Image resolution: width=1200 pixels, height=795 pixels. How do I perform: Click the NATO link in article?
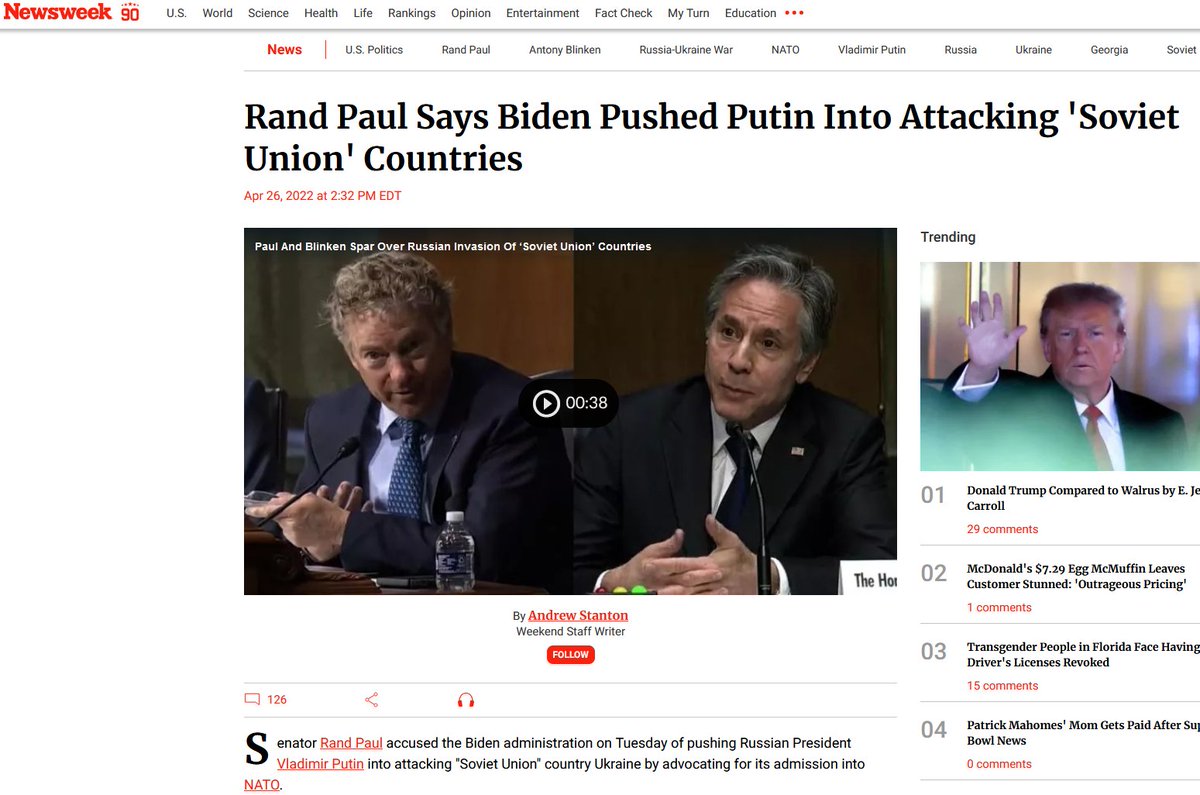(x=261, y=785)
